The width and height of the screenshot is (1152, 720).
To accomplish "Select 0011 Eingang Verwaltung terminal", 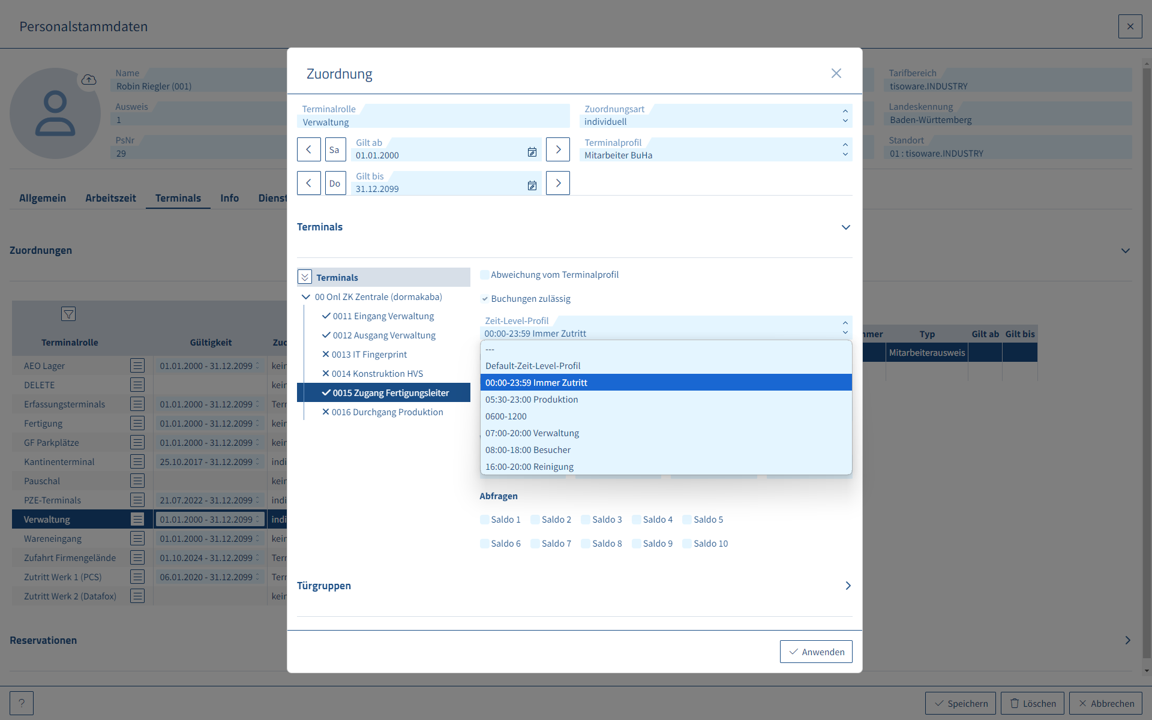I will (383, 316).
